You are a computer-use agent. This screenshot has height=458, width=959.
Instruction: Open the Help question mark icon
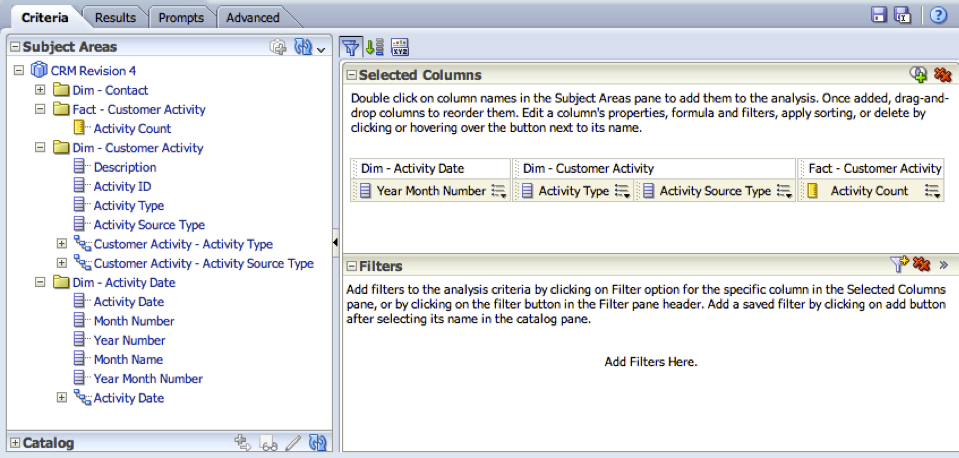(x=938, y=15)
